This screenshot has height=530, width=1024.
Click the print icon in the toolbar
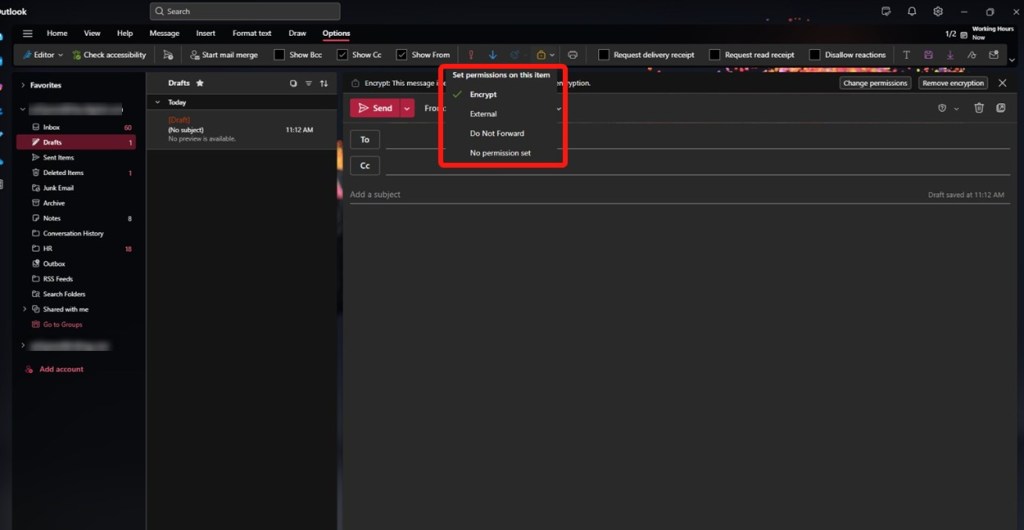[573, 55]
